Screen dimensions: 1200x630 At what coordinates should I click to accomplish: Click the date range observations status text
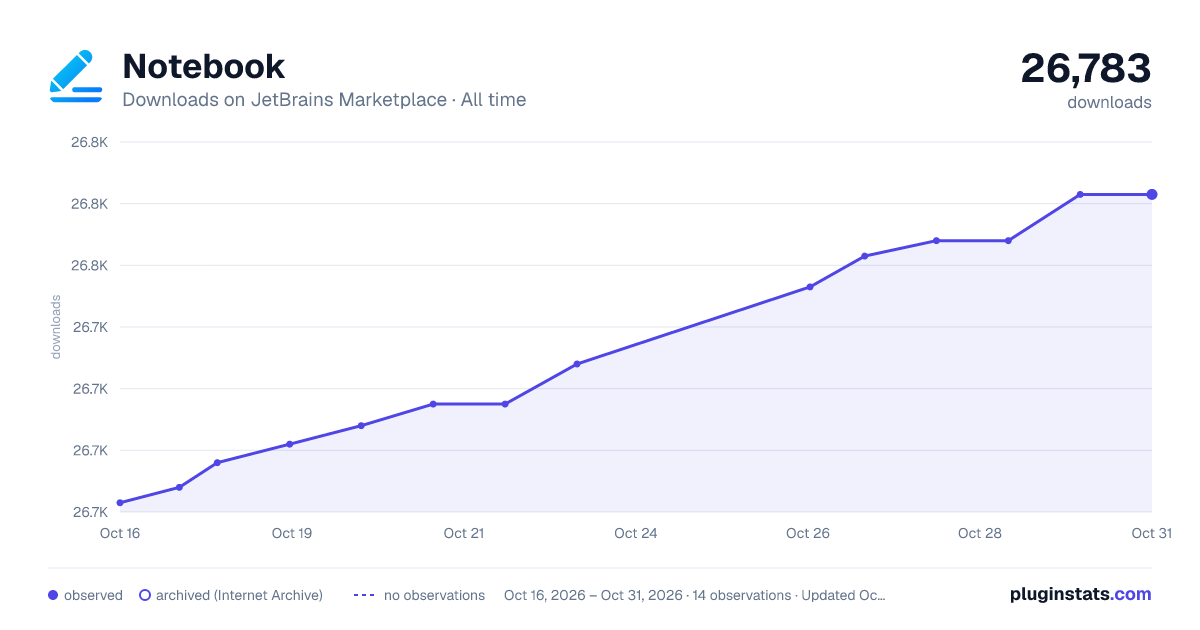tap(695, 595)
